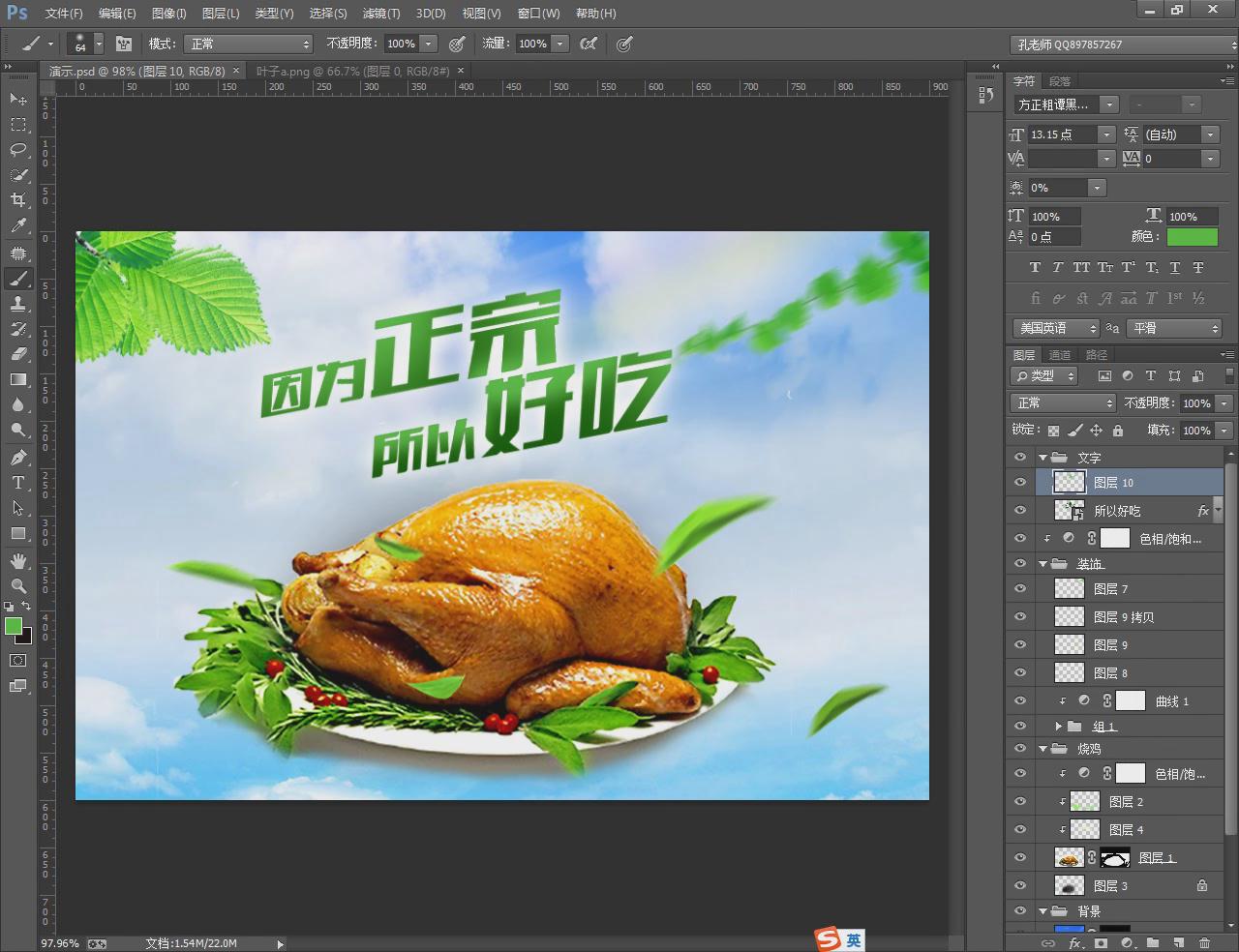The image size is (1239, 952).
Task: Hide the 所以好吃 layer
Action: pyautogui.click(x=1019, y=510)
